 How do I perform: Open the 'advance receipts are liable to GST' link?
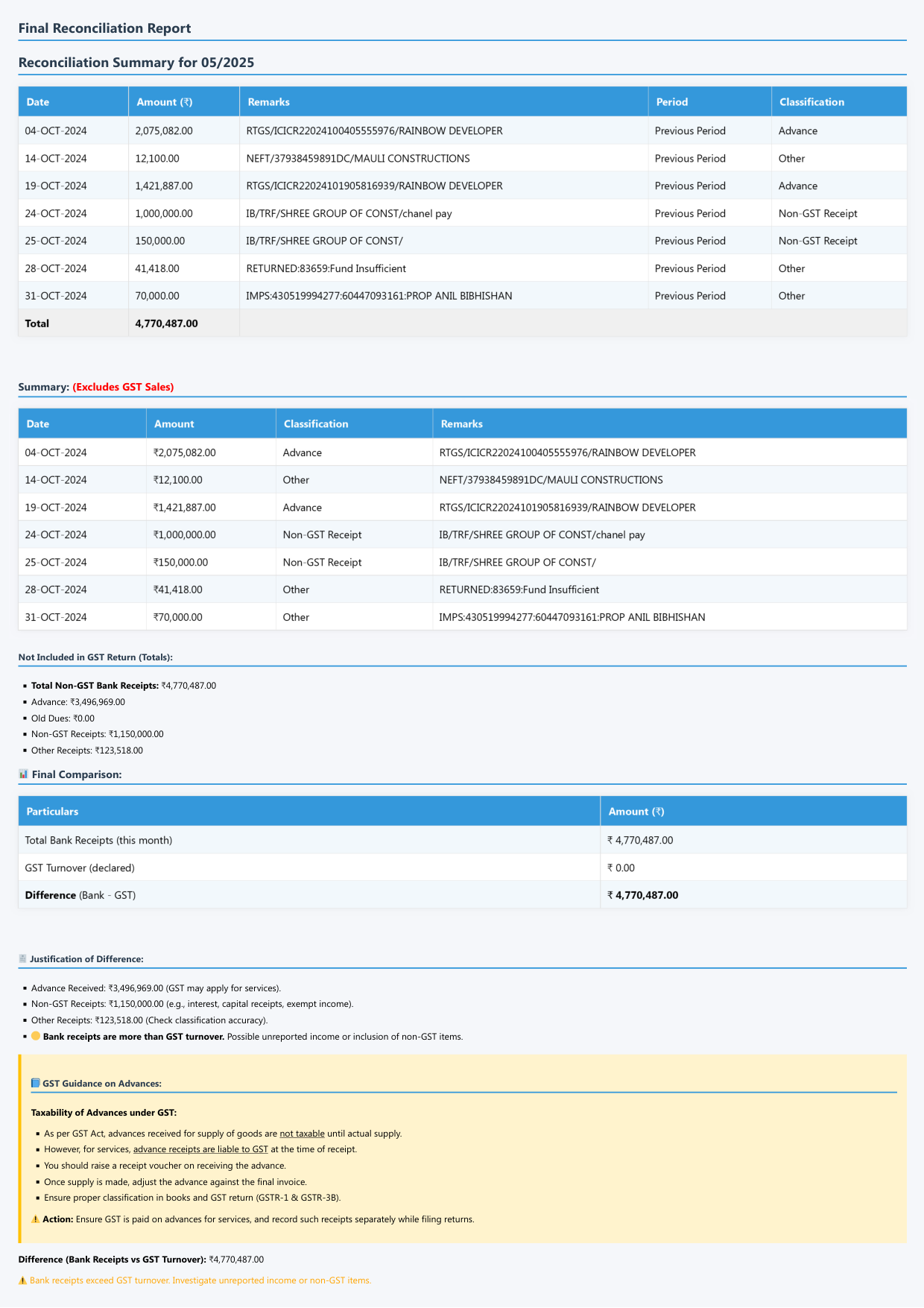pos(200,1149)
